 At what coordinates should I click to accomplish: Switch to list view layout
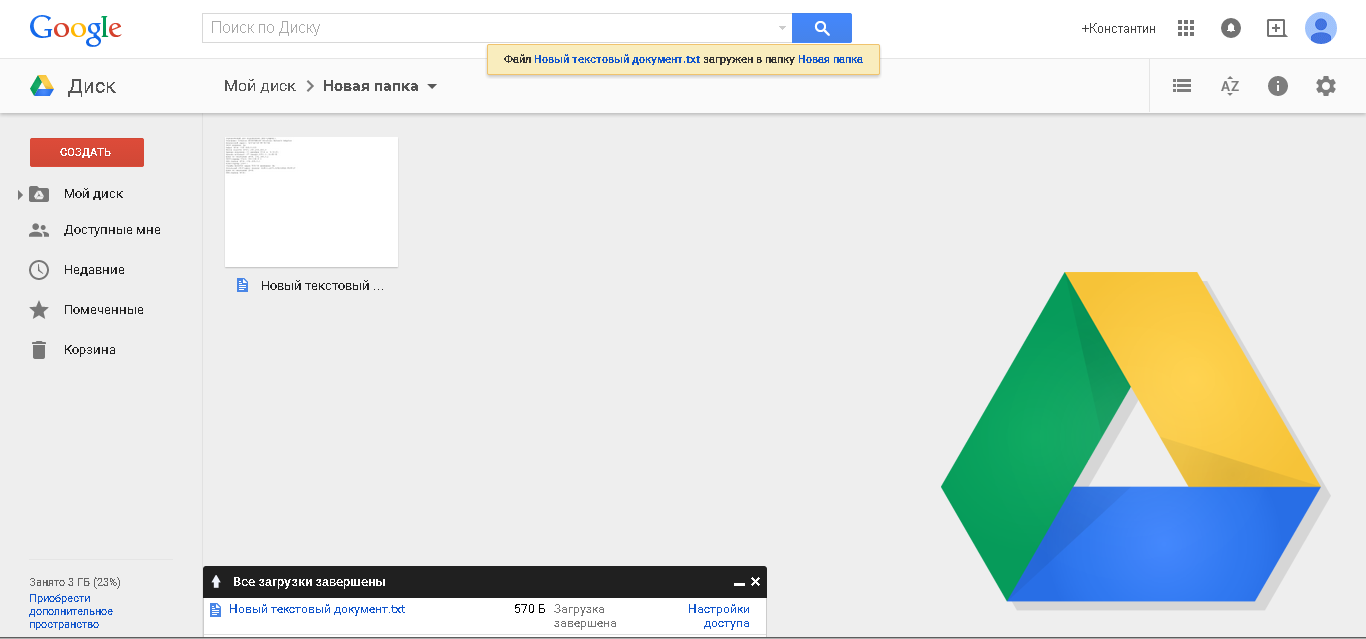click(1182, 86)
